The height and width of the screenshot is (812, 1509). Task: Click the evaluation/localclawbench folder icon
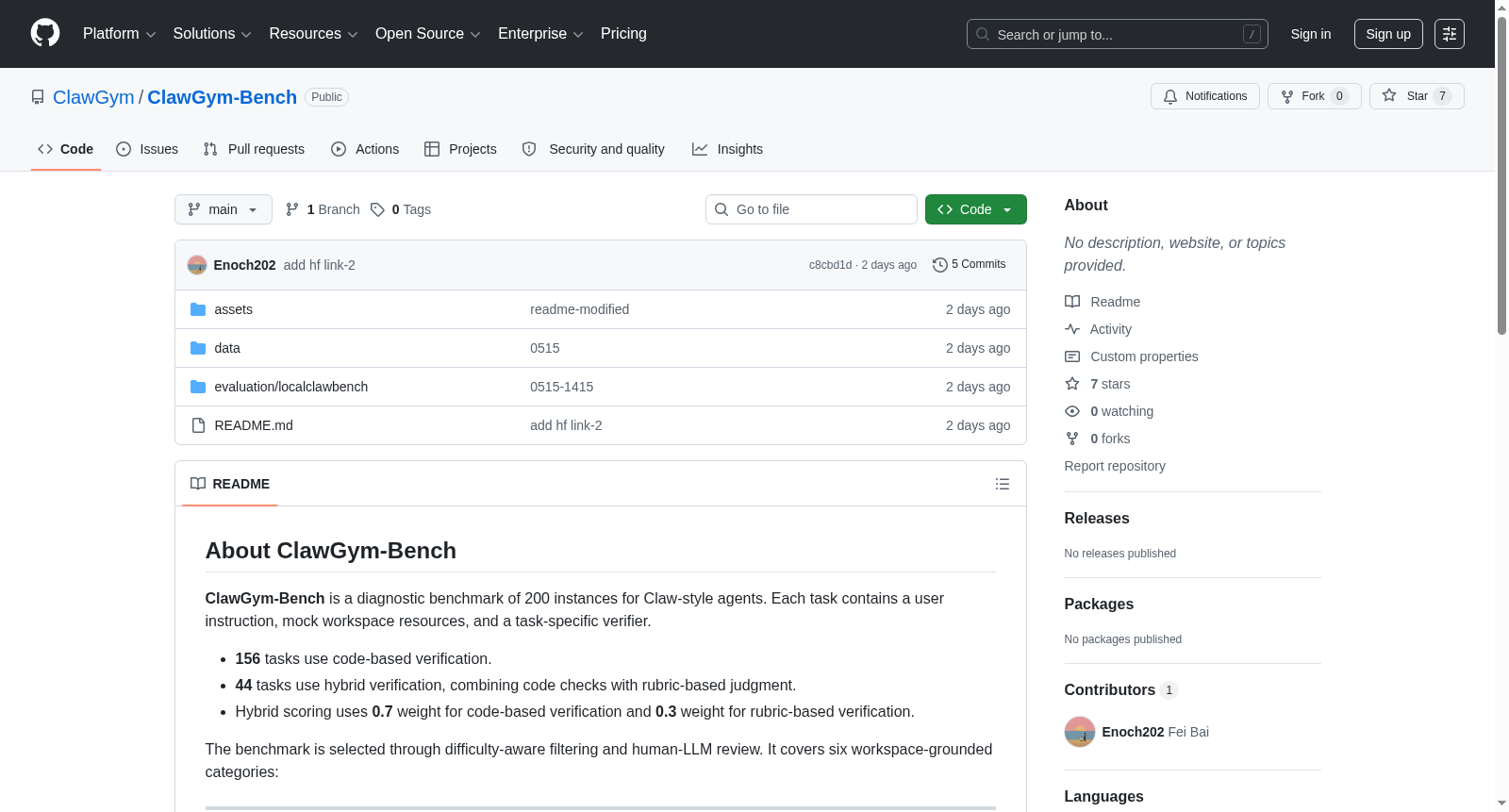pyautogui.click(x=198, y=387)
